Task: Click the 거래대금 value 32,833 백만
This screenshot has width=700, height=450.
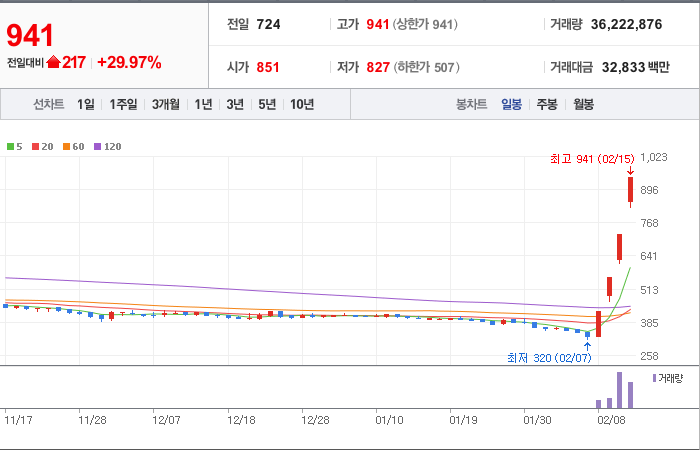Action: coord(636,67)
